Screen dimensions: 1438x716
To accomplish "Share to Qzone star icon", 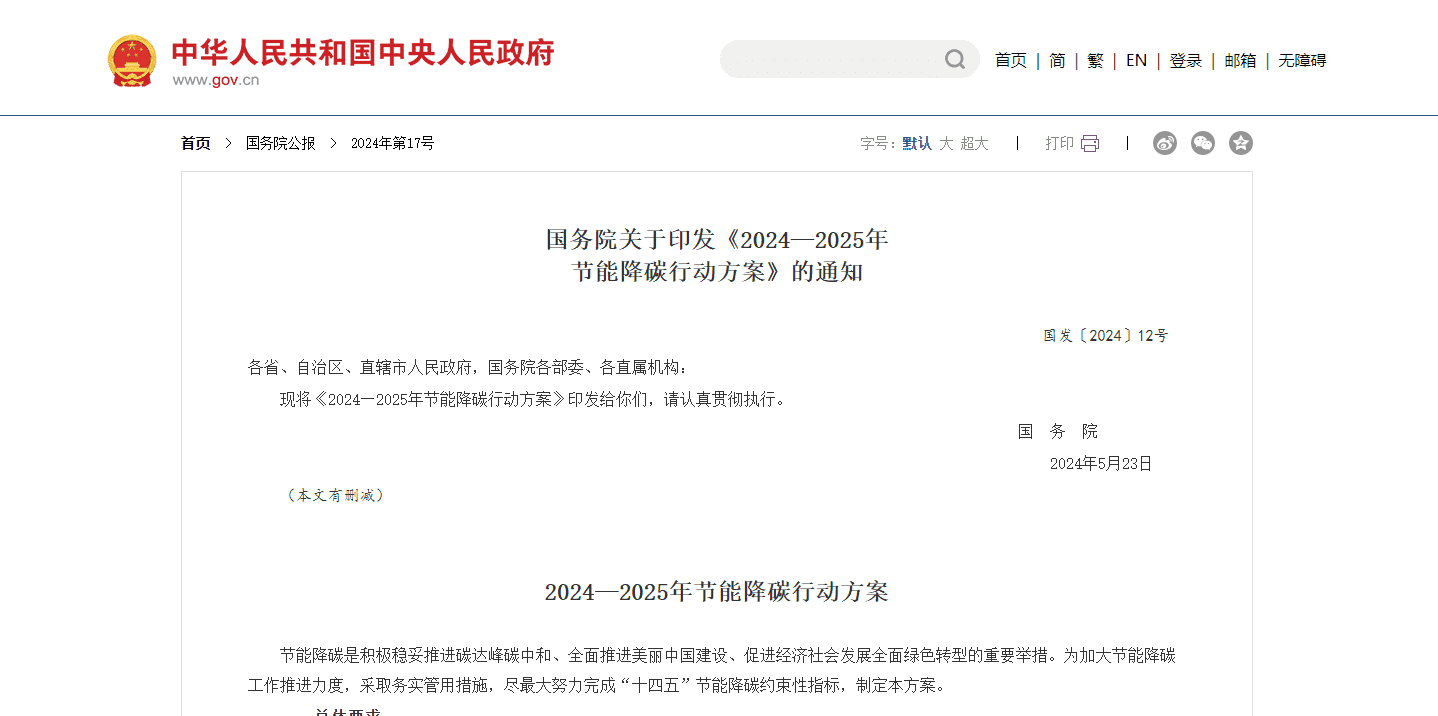I will click(x=1241, y=144).
